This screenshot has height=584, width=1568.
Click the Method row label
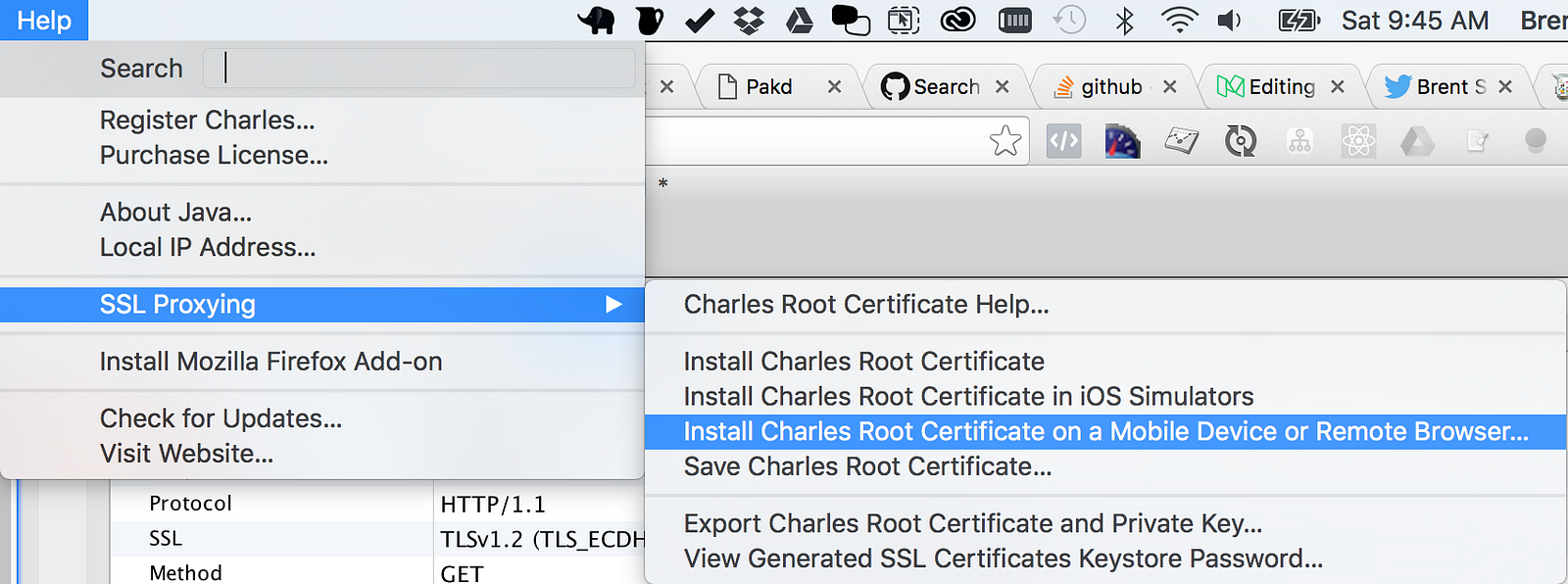185,572
